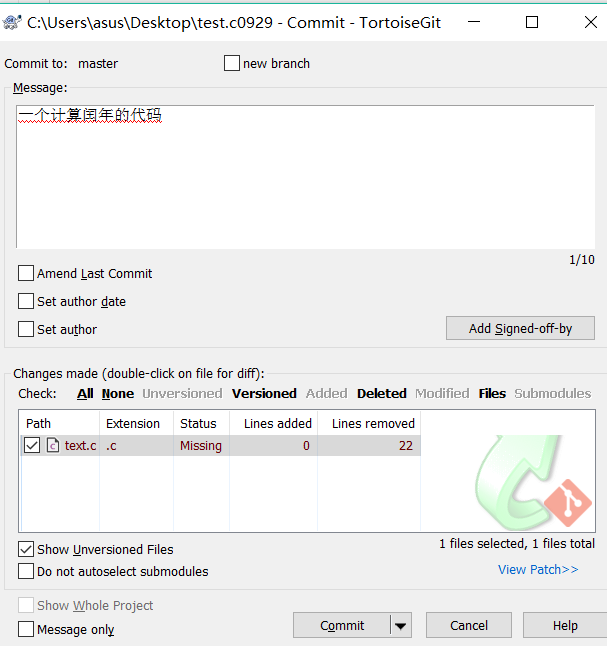
Task: Cancel the commit dialog
Action: pos(469,625)
